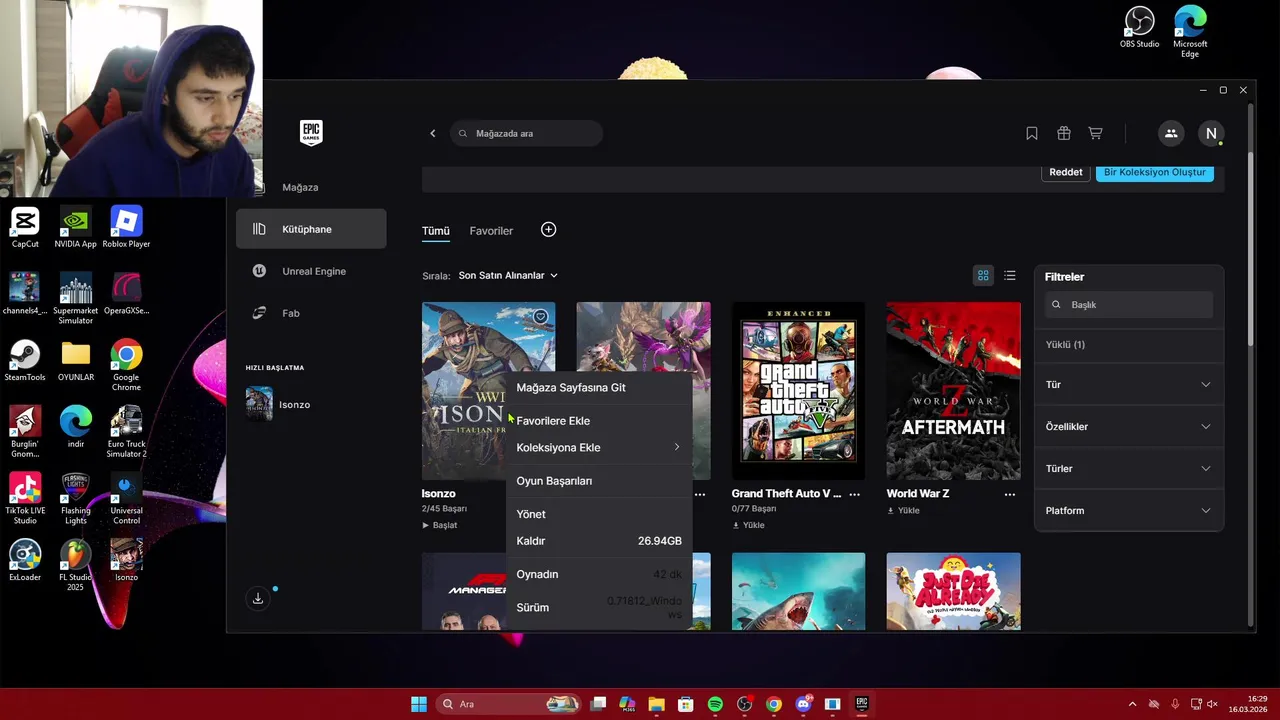Open Windows Start menu
Screen dimensions: 1280x720
pos(419,704)
